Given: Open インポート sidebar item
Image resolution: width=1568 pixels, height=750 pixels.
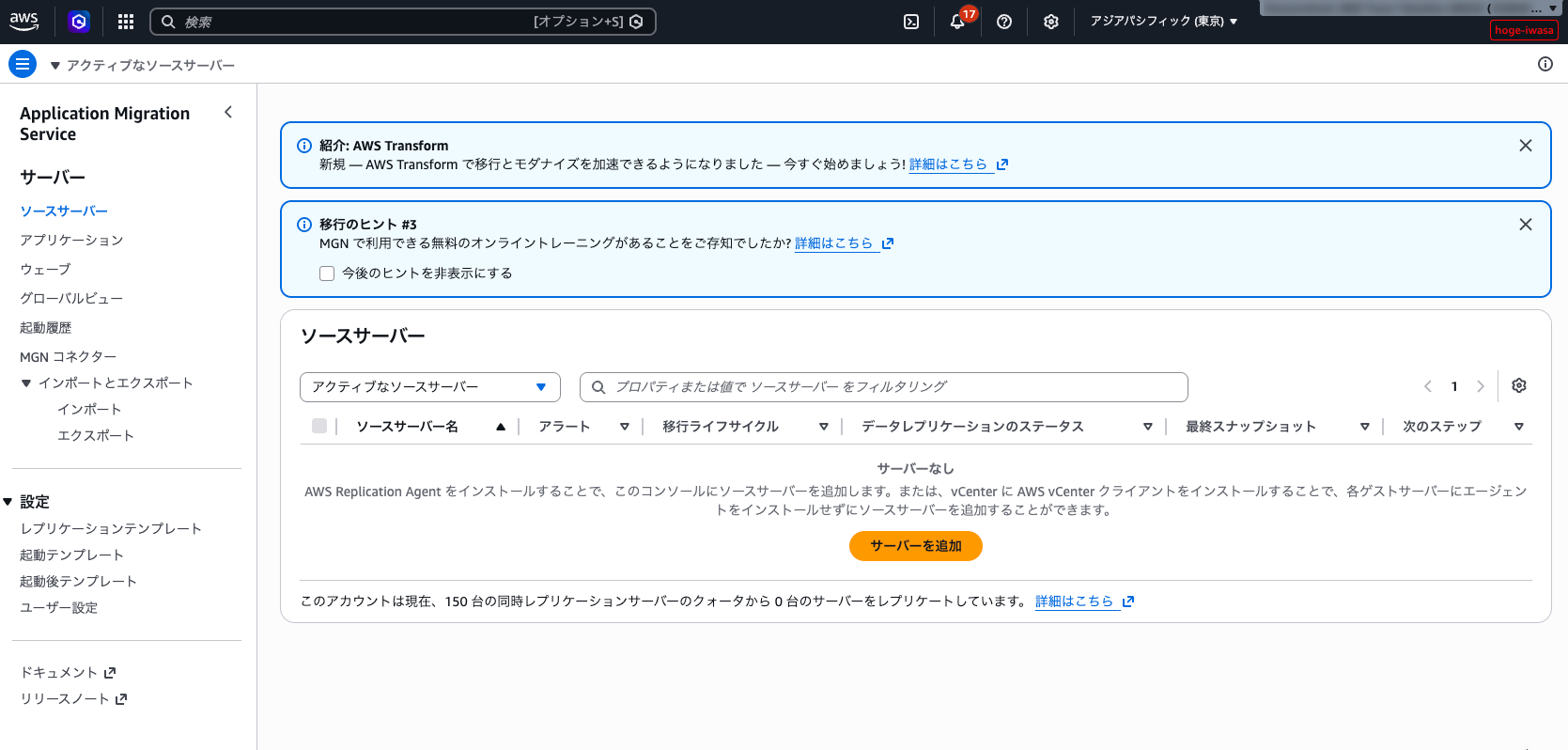Looking at the screenshot, I should (89, 410).
